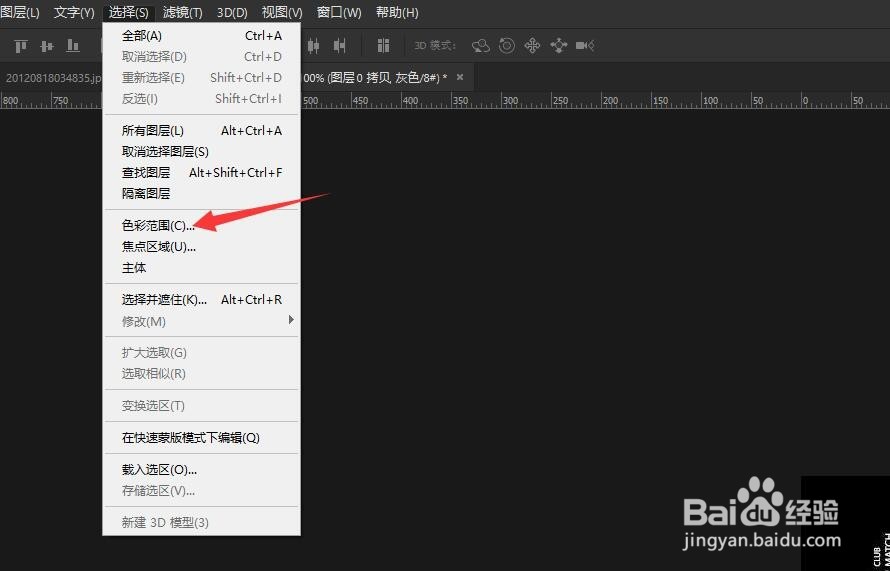
Task: Click the 扩大选取(G) entry
Action: [x=201, y=352]
